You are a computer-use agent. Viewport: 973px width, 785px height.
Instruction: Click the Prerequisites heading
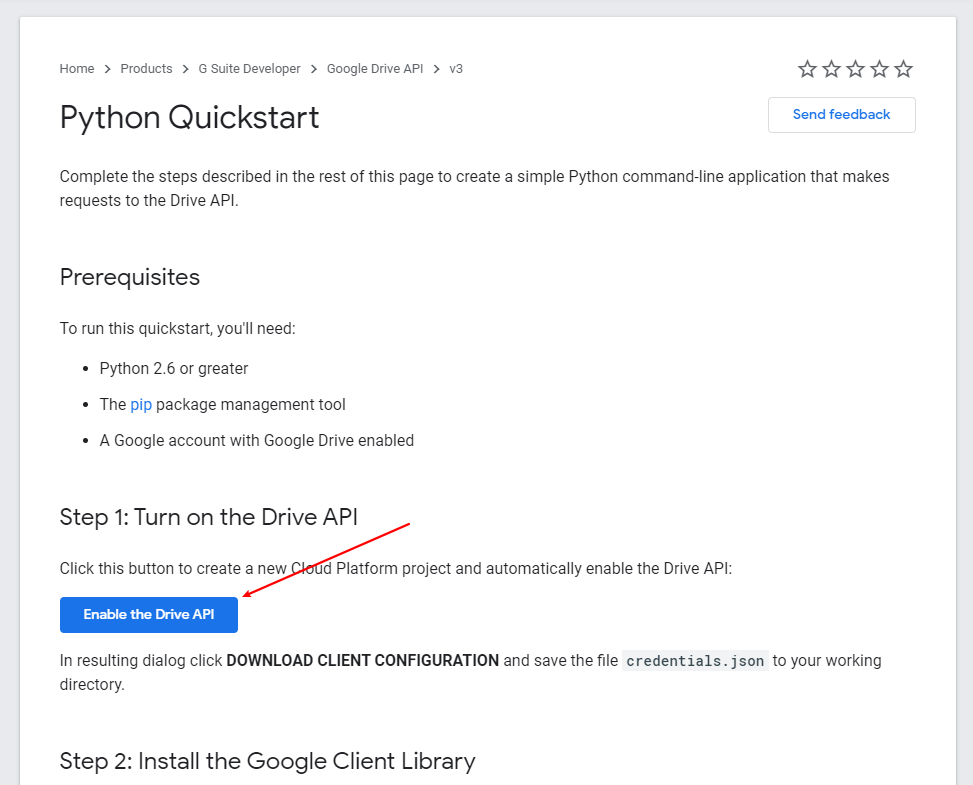pos(130,277)
